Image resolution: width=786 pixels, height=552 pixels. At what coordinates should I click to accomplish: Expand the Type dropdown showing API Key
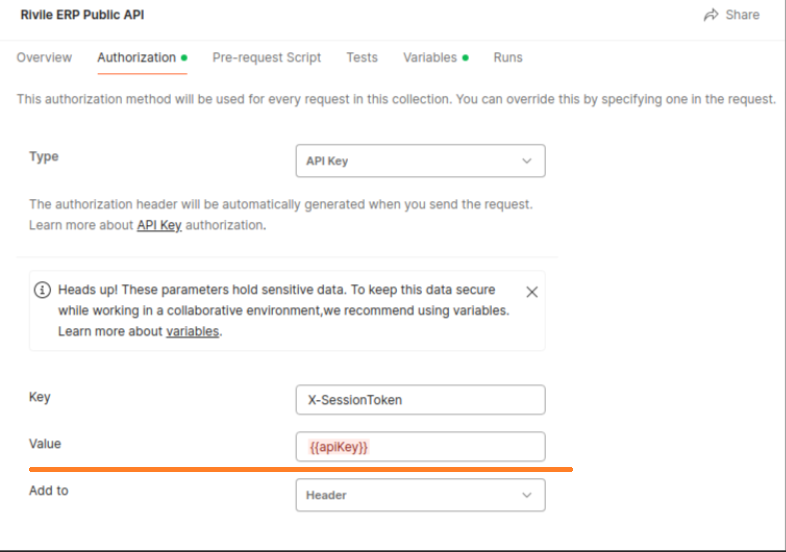[x=420, y=161]
